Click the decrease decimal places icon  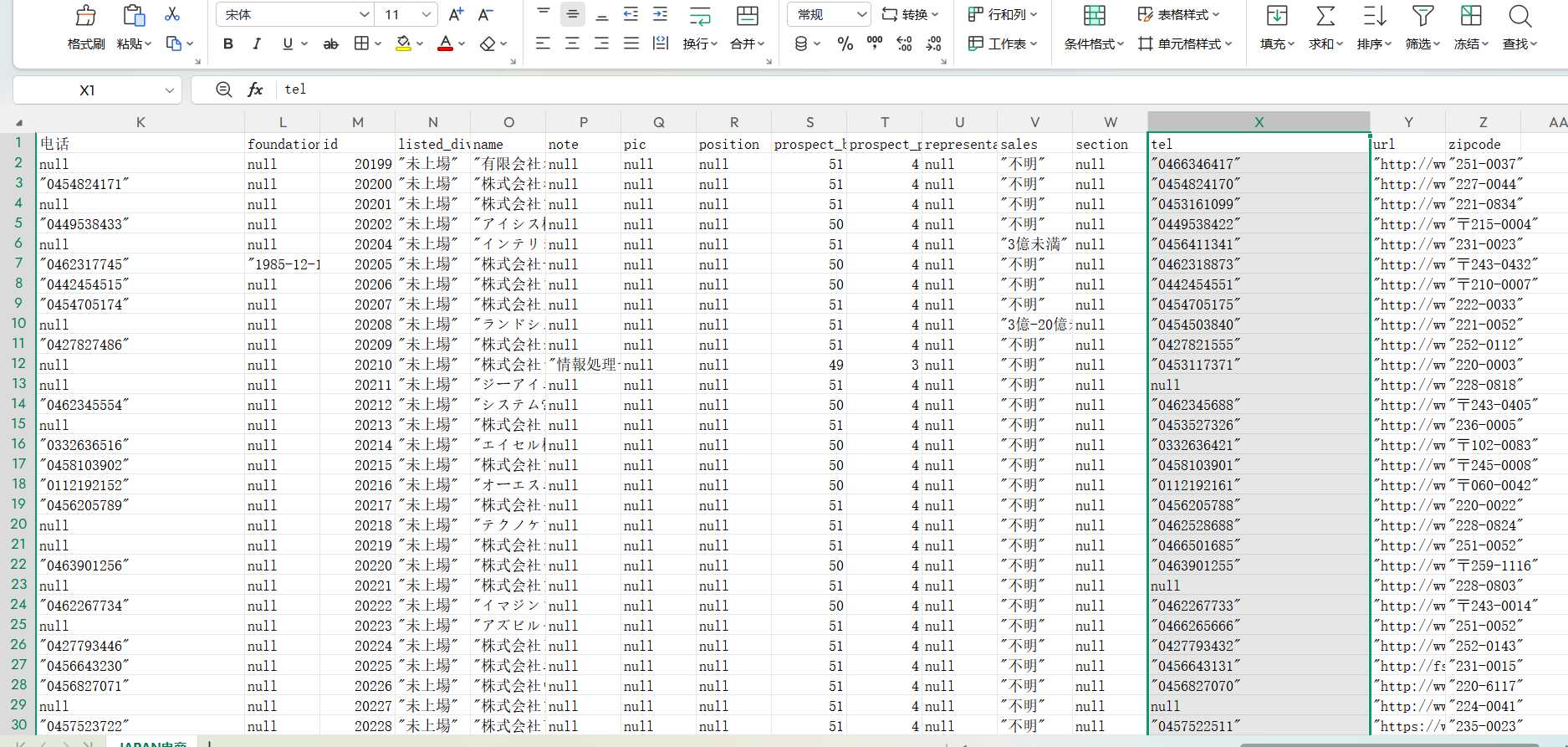click(934, 43)
